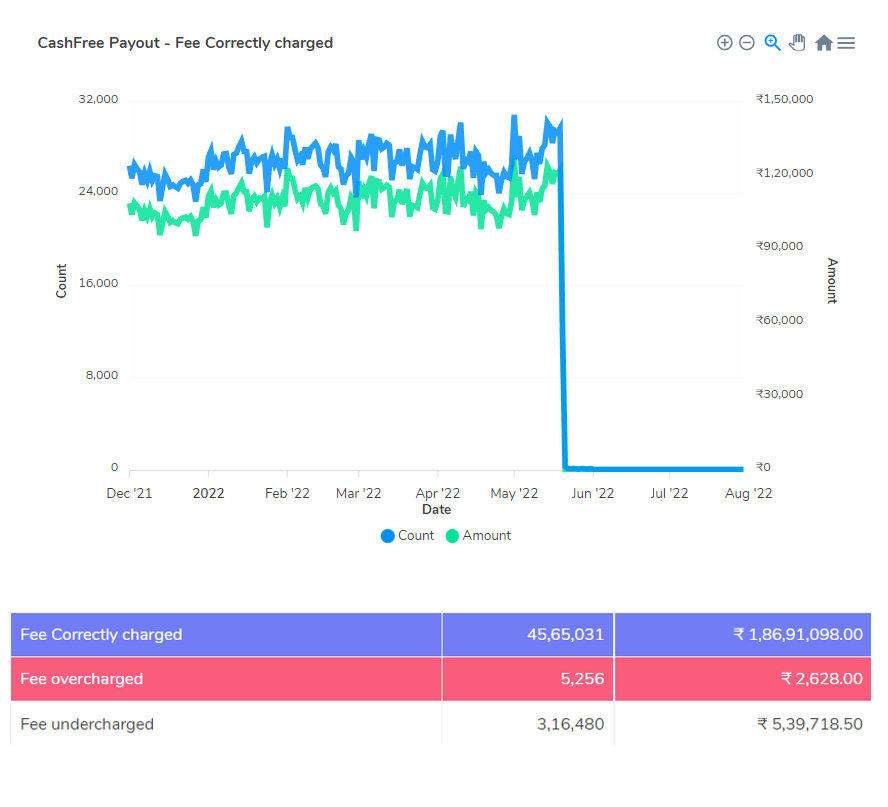Open the chart hamburger menu
Screen dimensions: 888x807
tap(846, 43)
